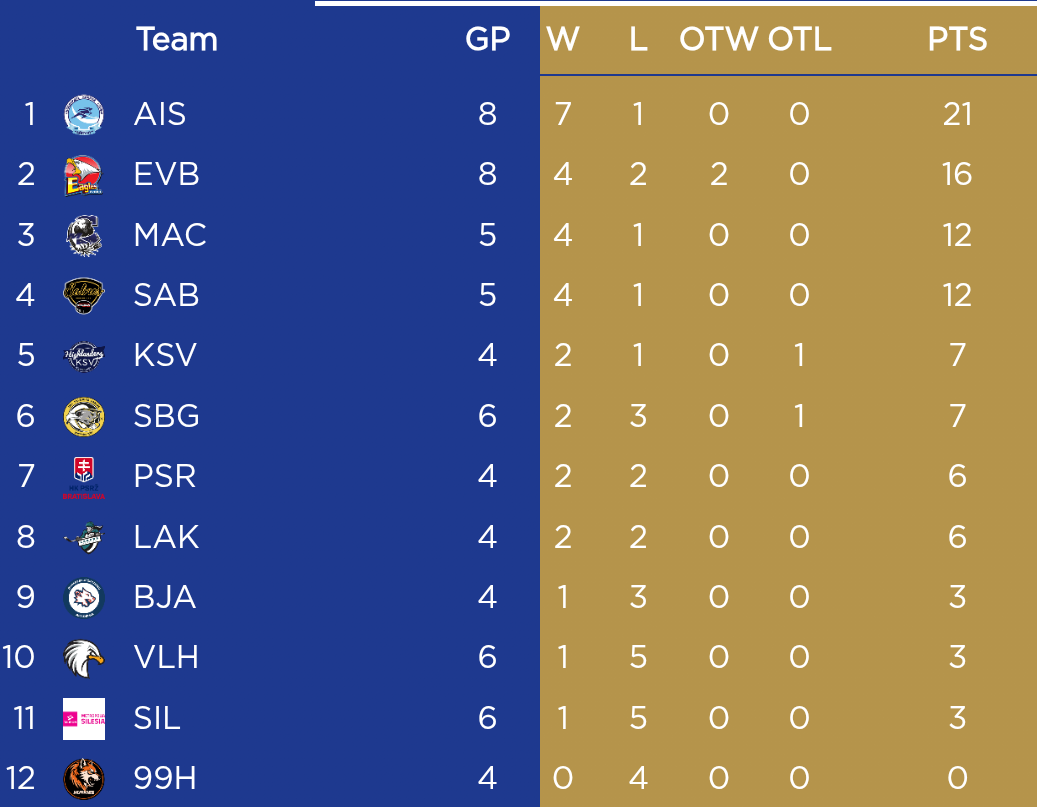Screen dimensions: 1037x807
Task: Sort by GP column header
Action: (487, 39)
